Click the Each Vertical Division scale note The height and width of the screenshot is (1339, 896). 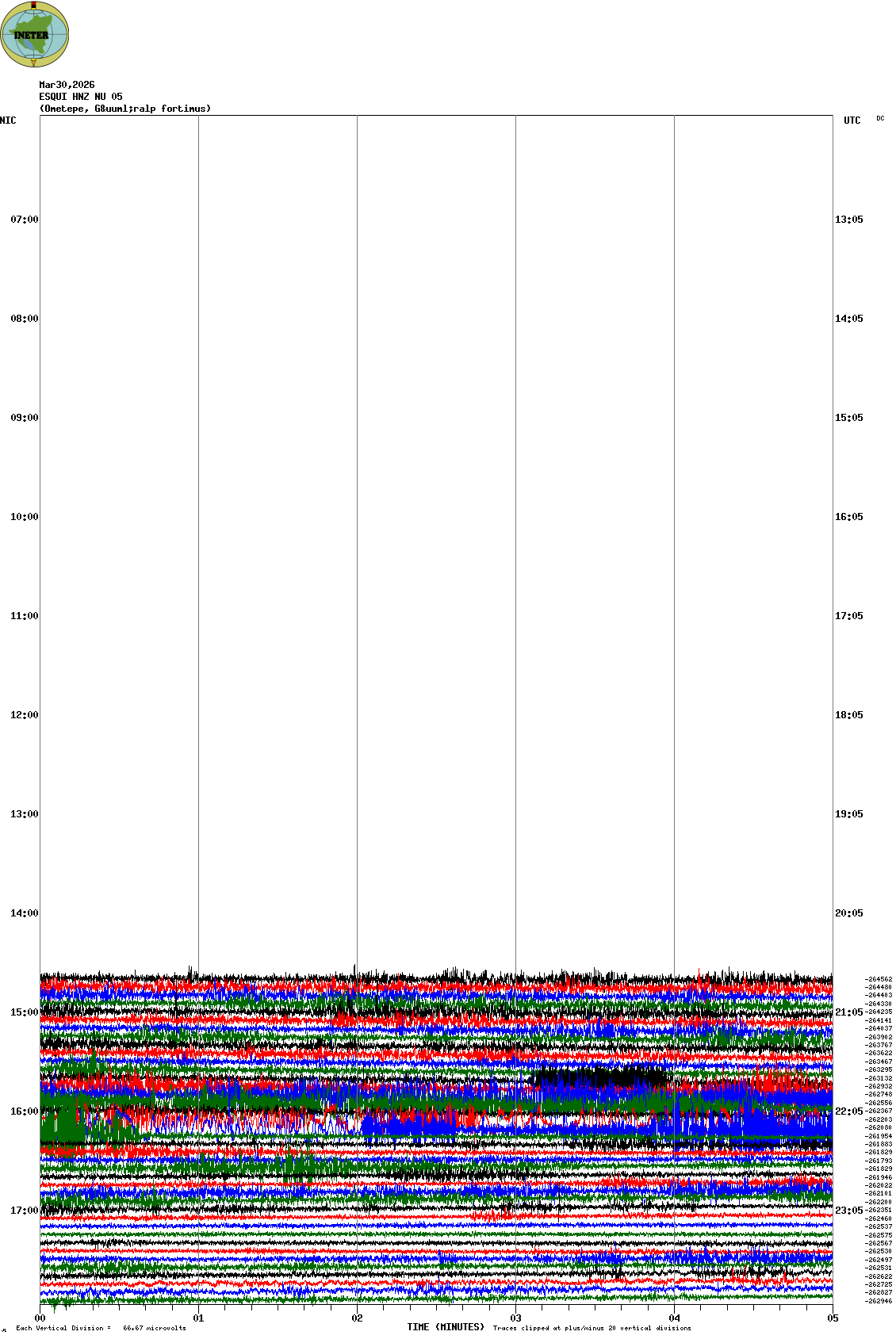[101, 1328]
